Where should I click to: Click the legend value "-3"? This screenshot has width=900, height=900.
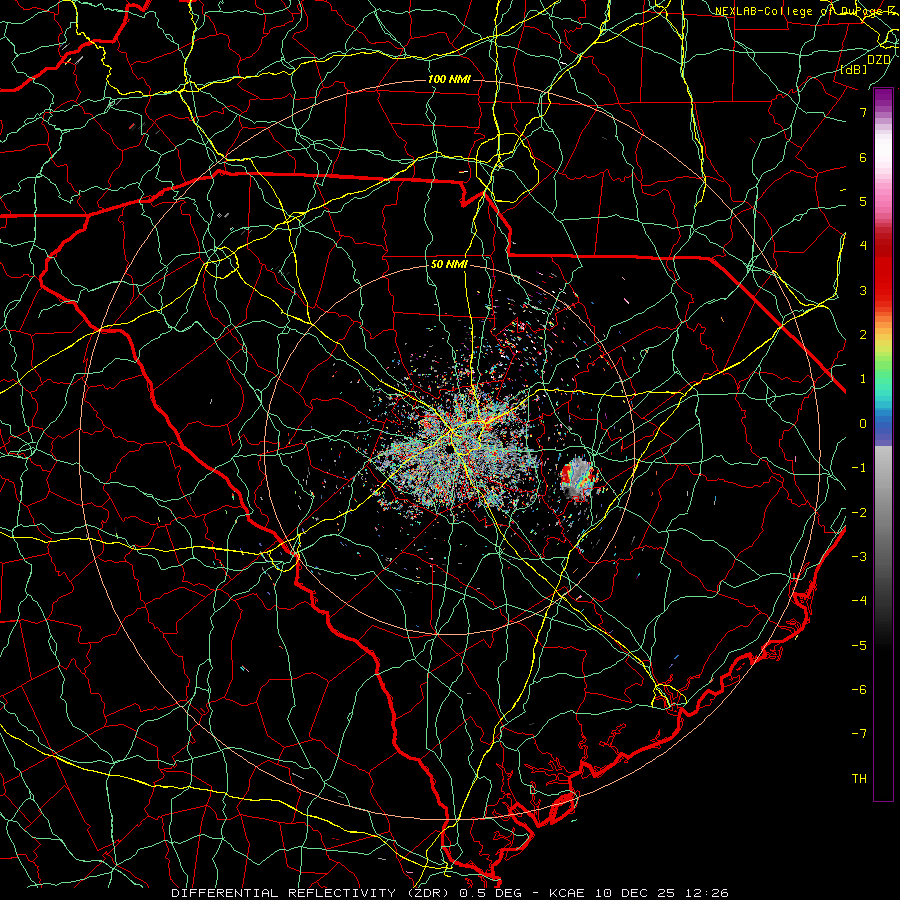click(x=859, y=557)
